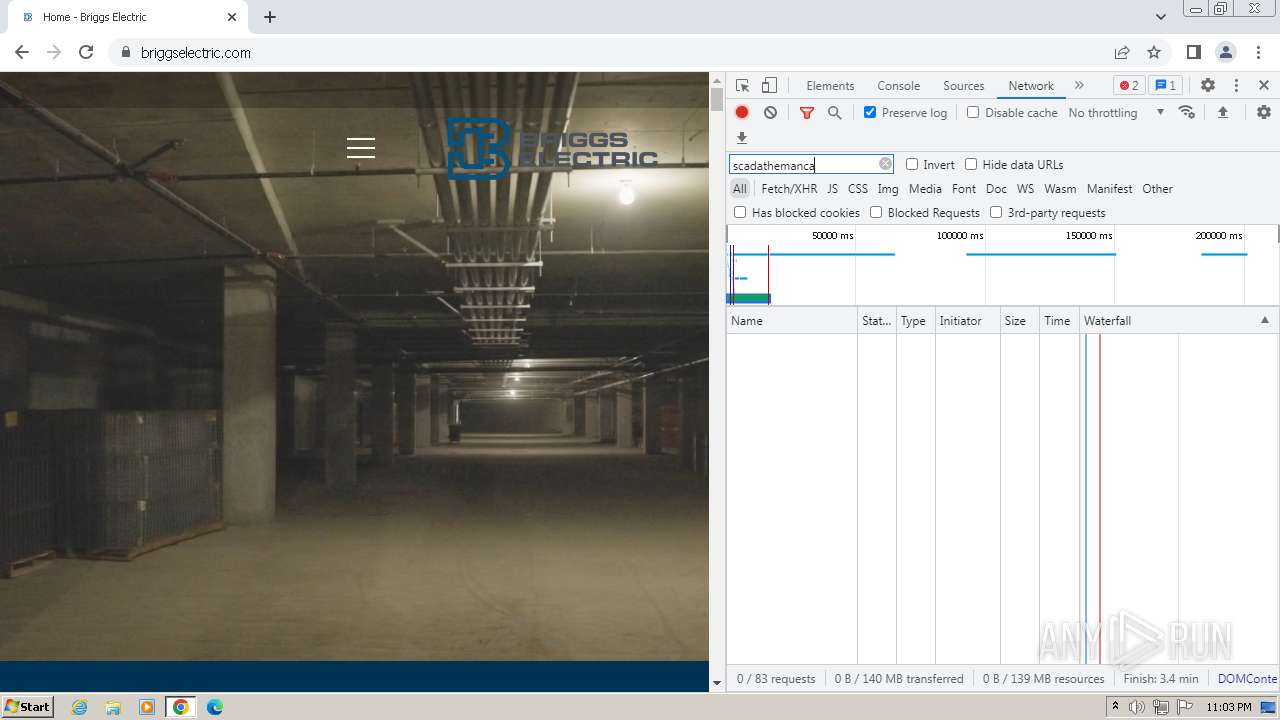Open network search magnifier
This screenshot has width=1280, height=720.
tap(835, 113)
